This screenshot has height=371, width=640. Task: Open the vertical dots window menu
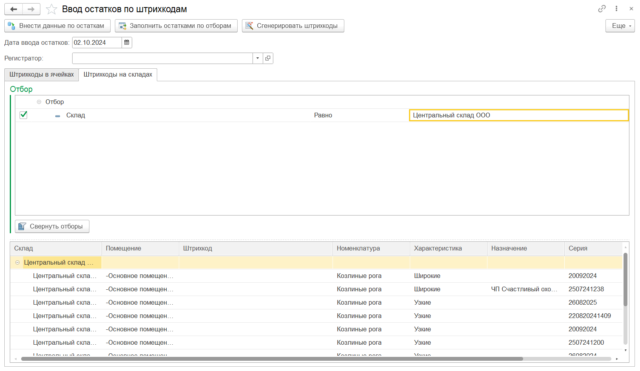pyautogui.click(x=616, y=9)
